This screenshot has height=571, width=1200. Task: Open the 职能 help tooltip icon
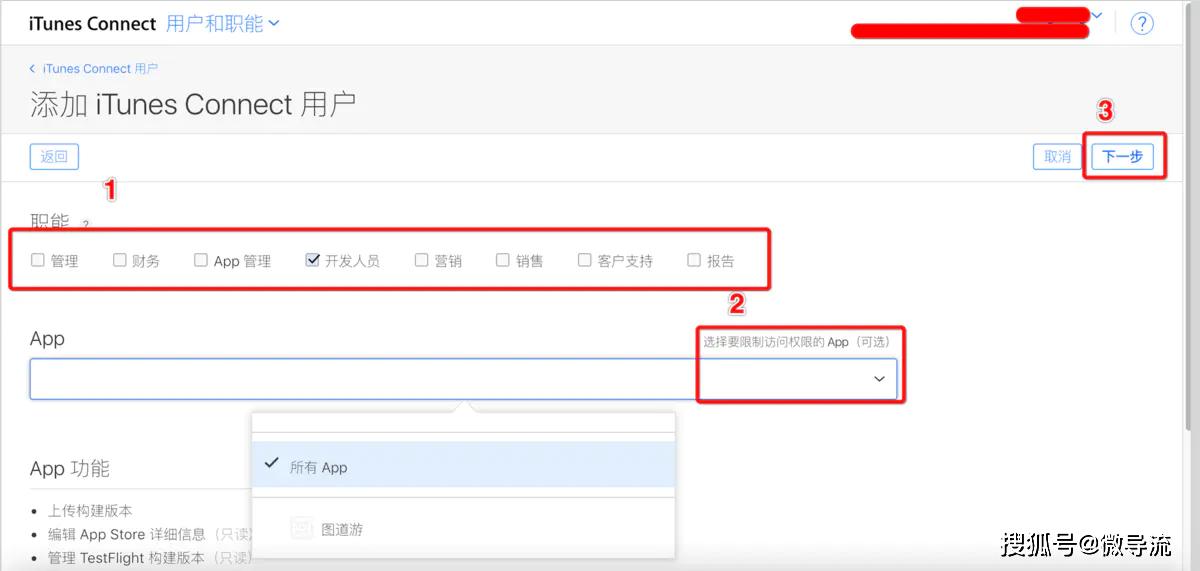(86, 224)
